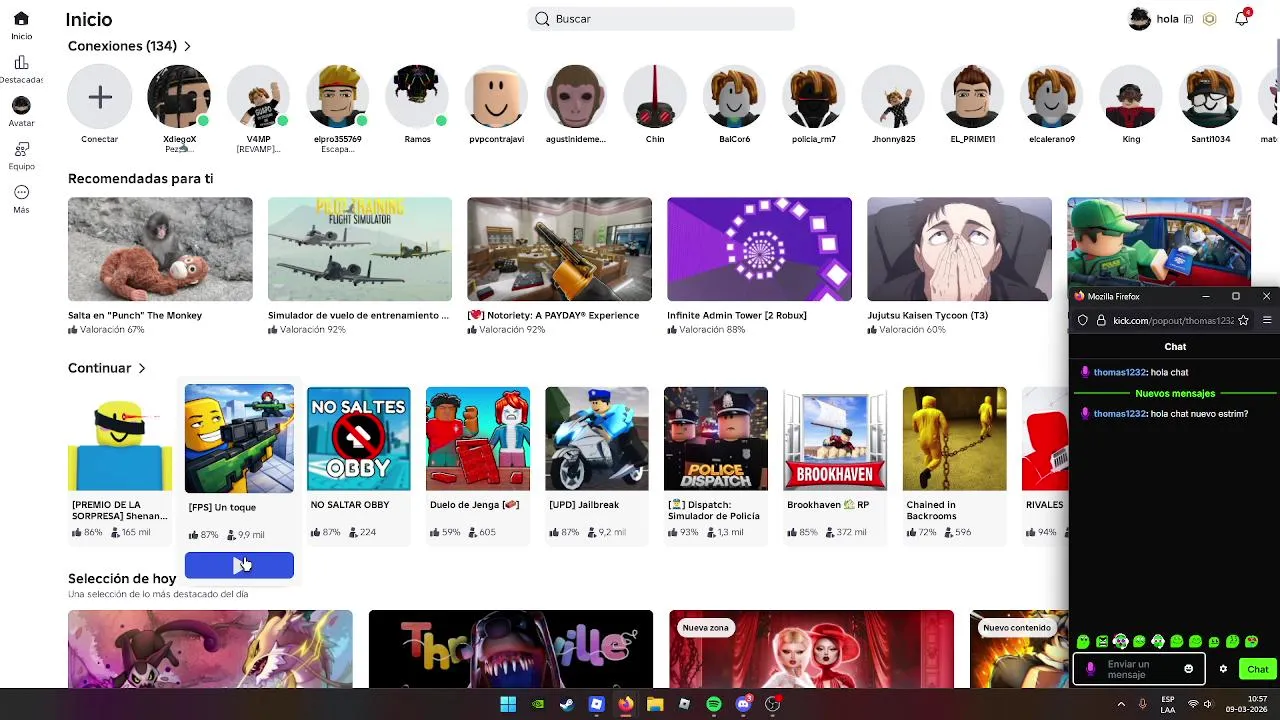Open Discord from the taskbar

[743, 704]
